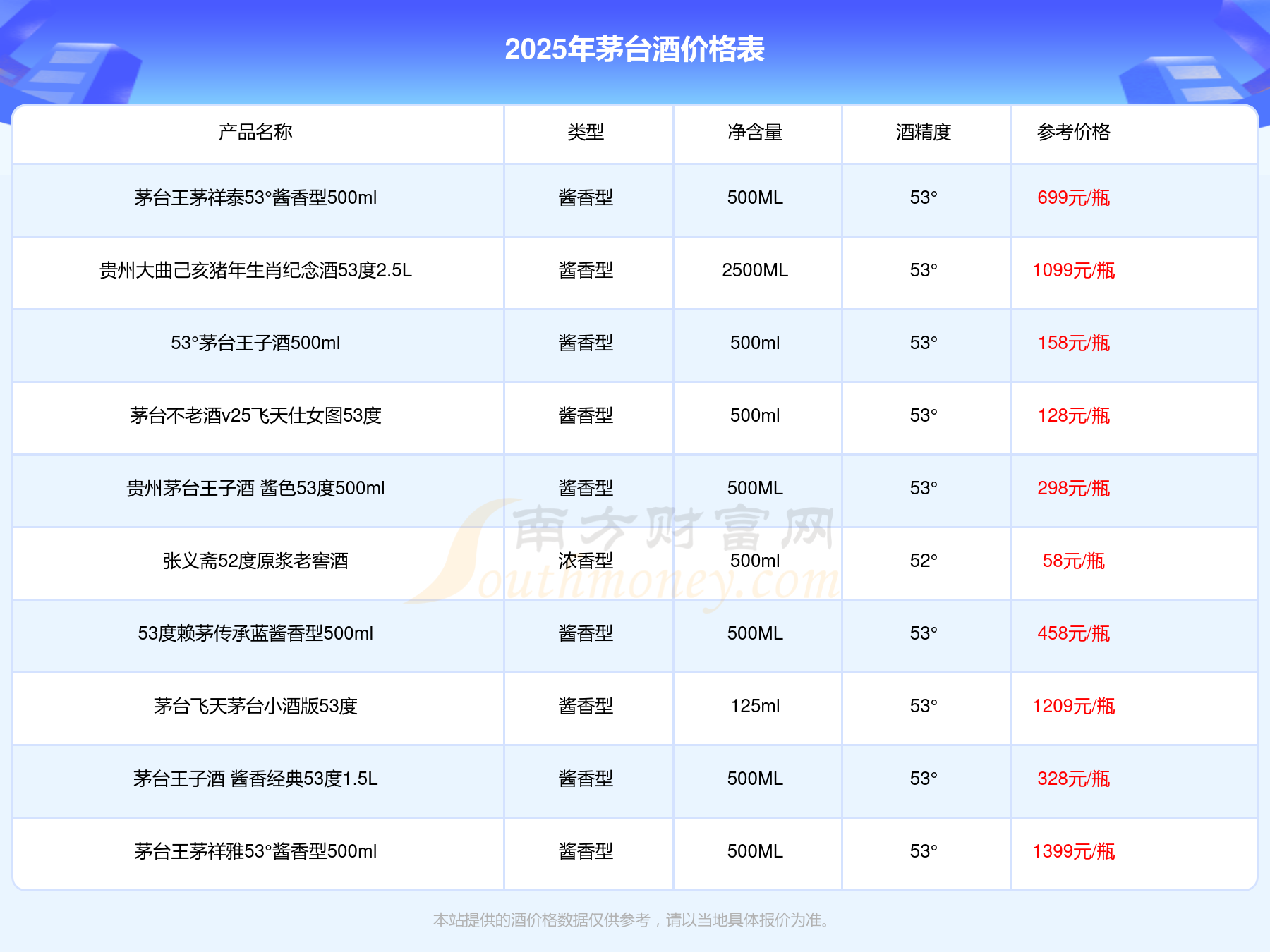Click the 125ml net content cell

pos(755,706)
